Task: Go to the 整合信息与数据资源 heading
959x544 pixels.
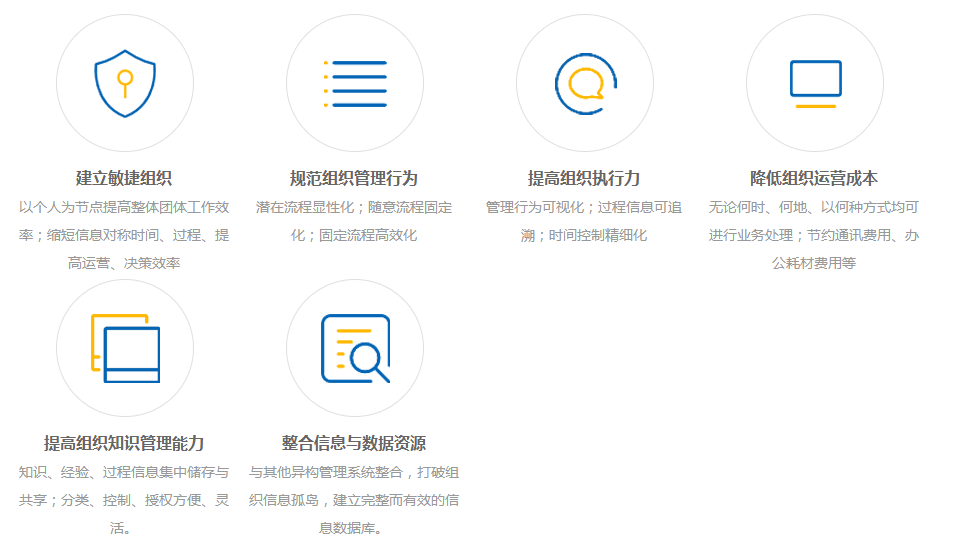Action: pyautogui.click(x=354, y=443)
